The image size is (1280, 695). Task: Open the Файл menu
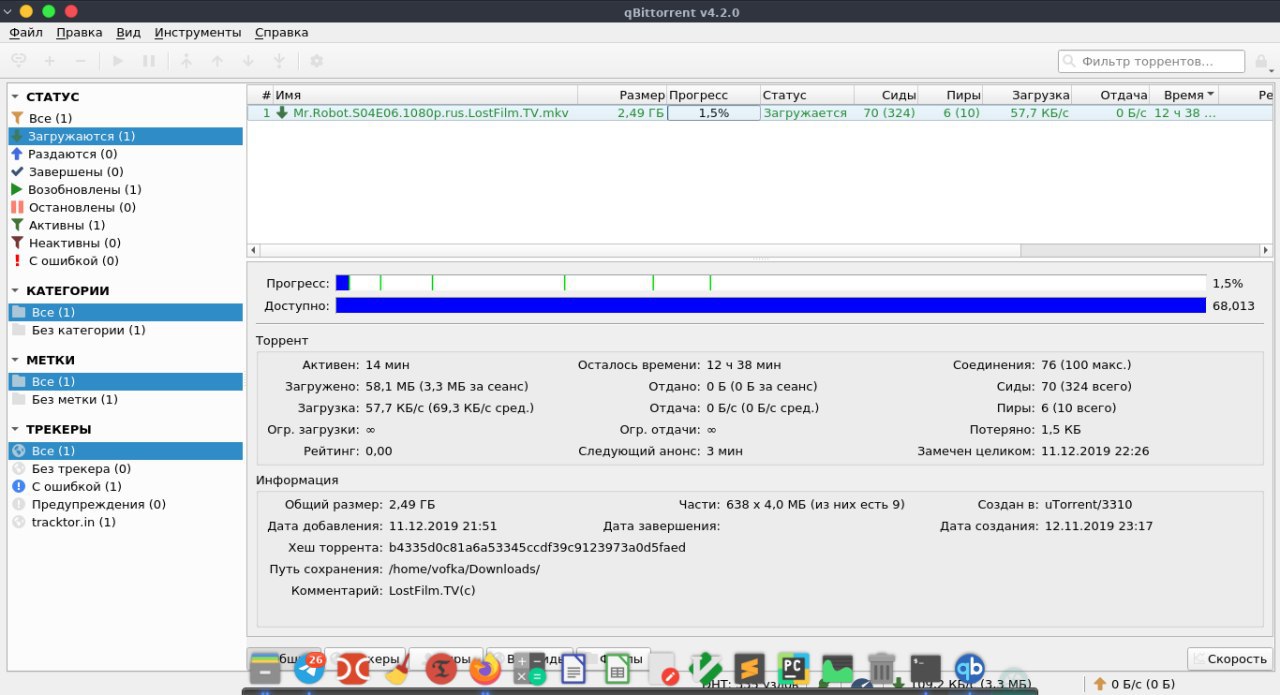[26, 32]
